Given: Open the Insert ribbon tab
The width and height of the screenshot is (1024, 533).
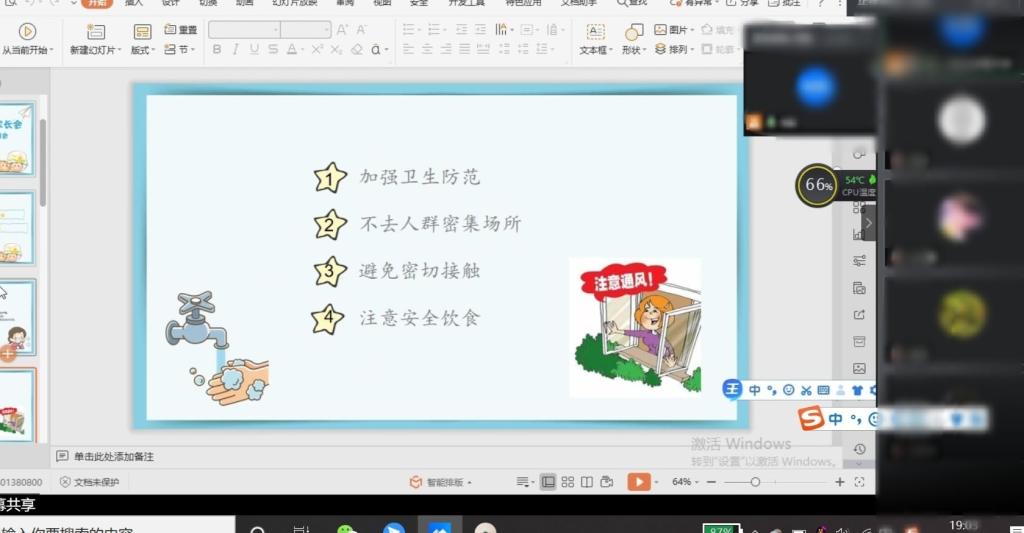Looking at the screenshot, I should pos(134,3).
